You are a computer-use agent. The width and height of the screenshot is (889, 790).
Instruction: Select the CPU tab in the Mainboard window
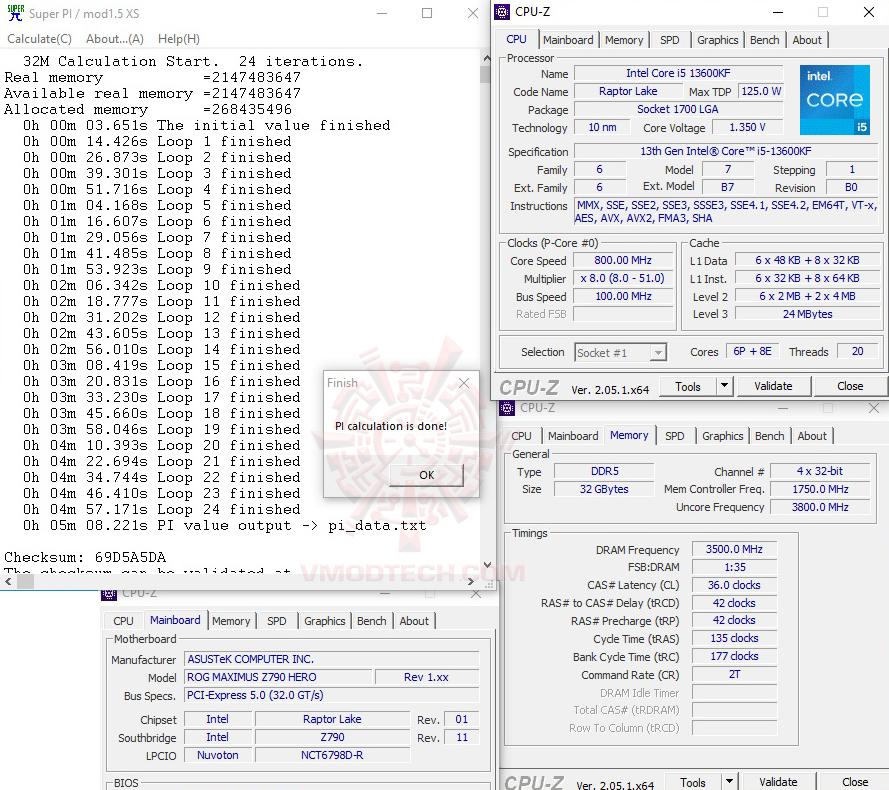pyautogui.click(x=122, y=620)
